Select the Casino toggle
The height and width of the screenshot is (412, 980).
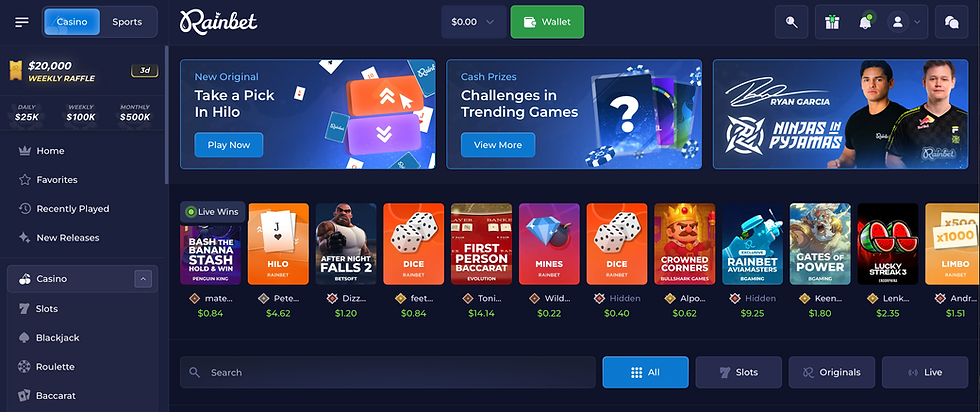[72, 22]
